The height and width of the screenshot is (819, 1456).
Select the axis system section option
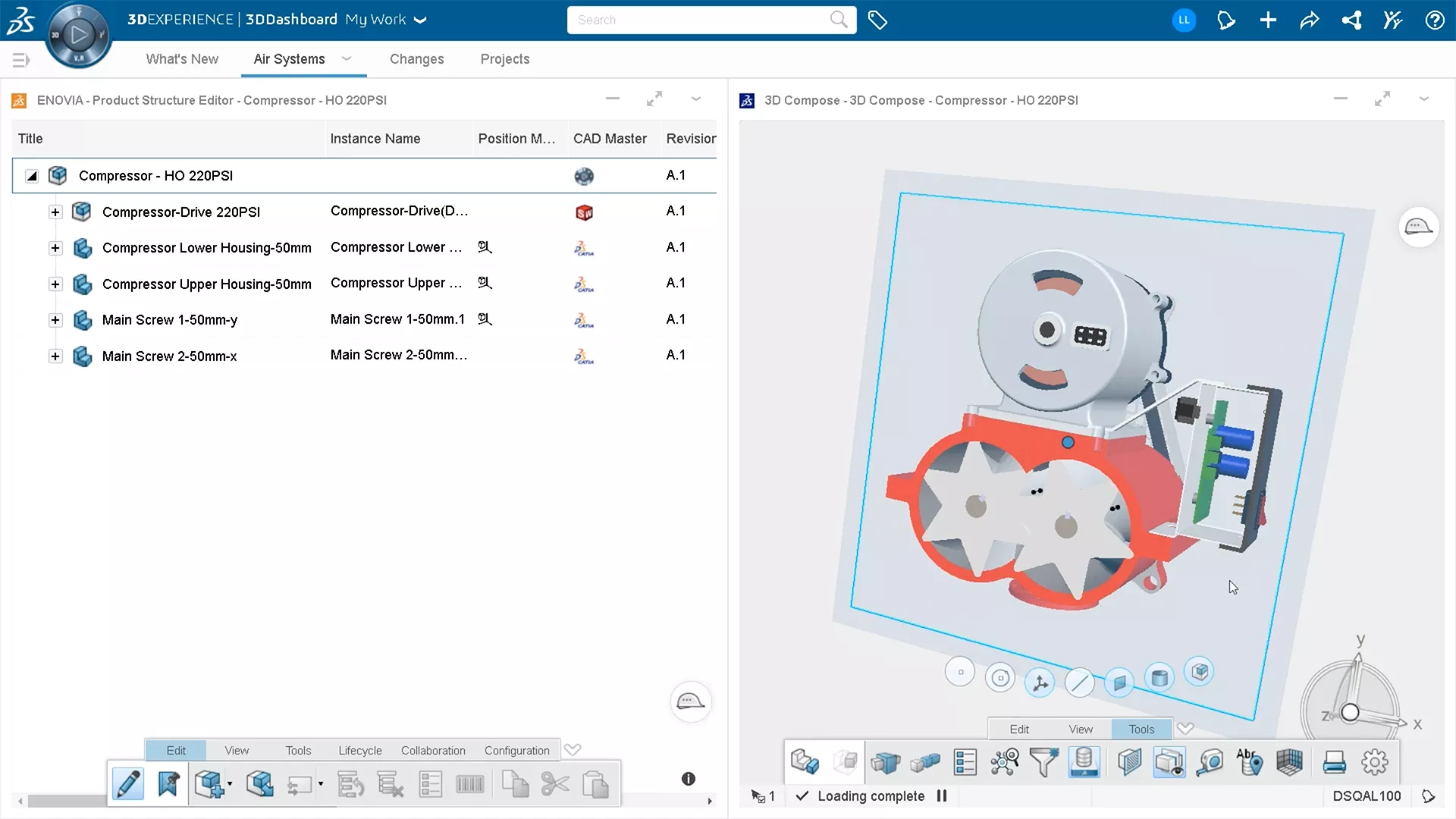pos(1040,683)
